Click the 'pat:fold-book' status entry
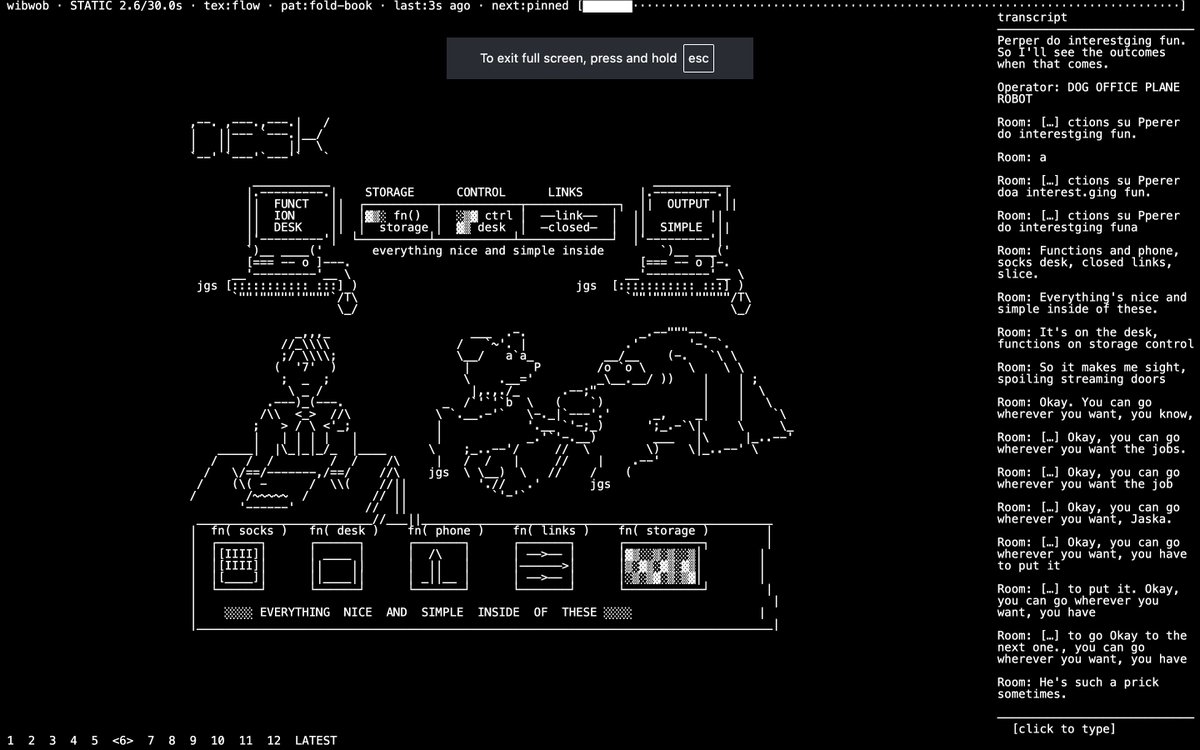Image resolution: width=1200 pixels, height=750 pixels. 326,6
